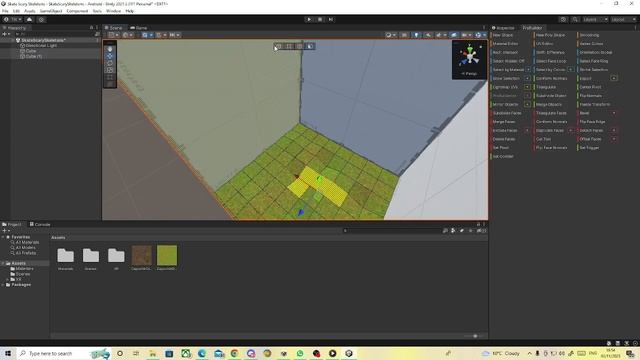Select the Rect transform tool in scene
Image resolution: width=640 pixels, height=360 pixels.
point(110,77)
